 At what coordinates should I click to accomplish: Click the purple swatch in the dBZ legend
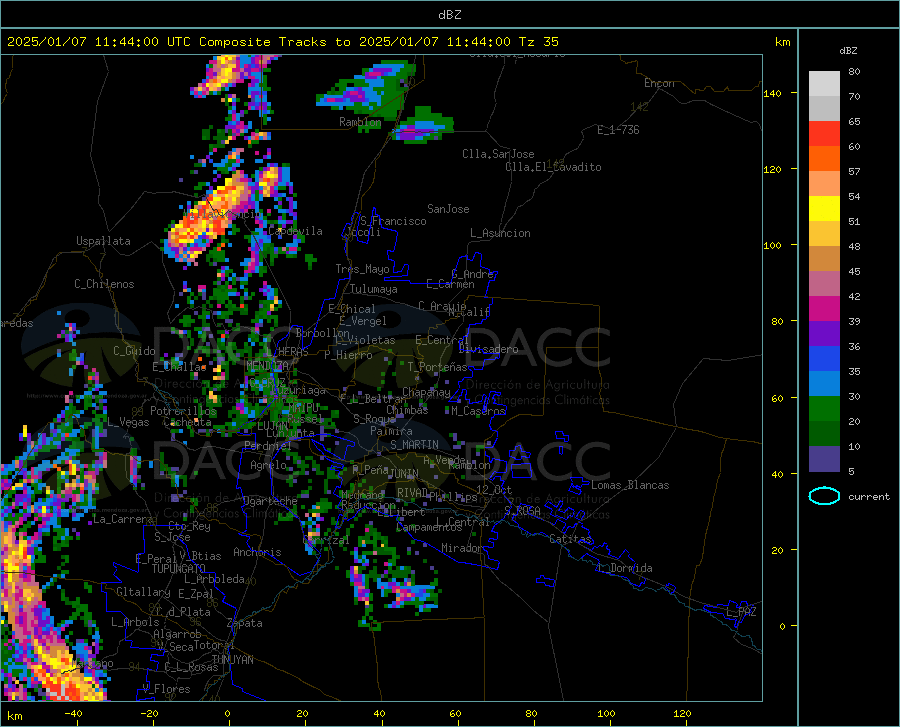(x=824, y=333)
